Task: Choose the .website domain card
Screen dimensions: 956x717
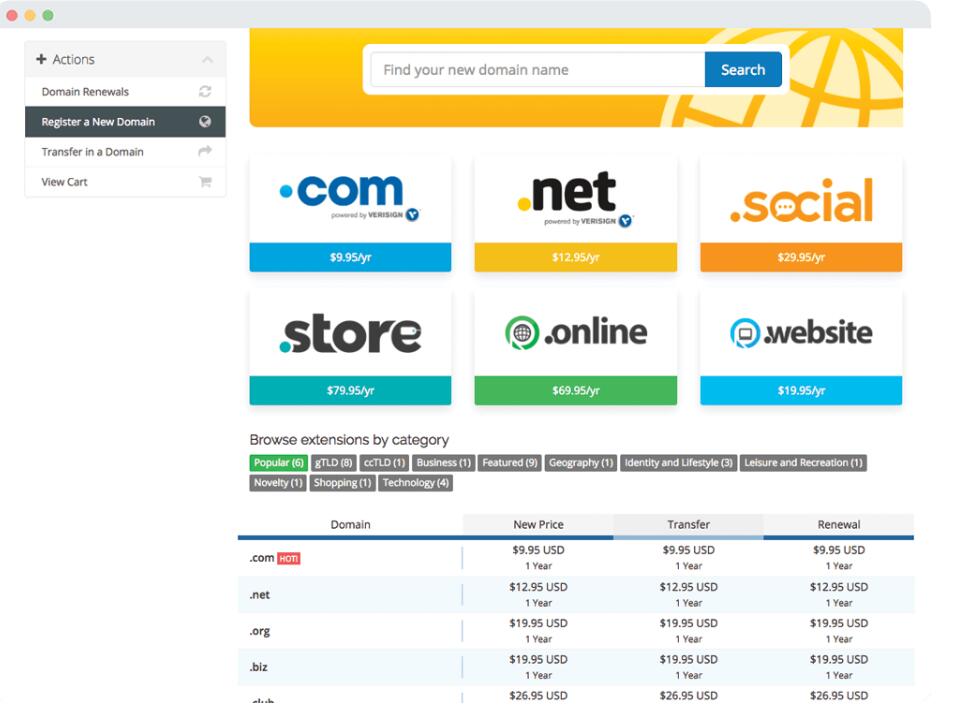Action: pos(801,347)
